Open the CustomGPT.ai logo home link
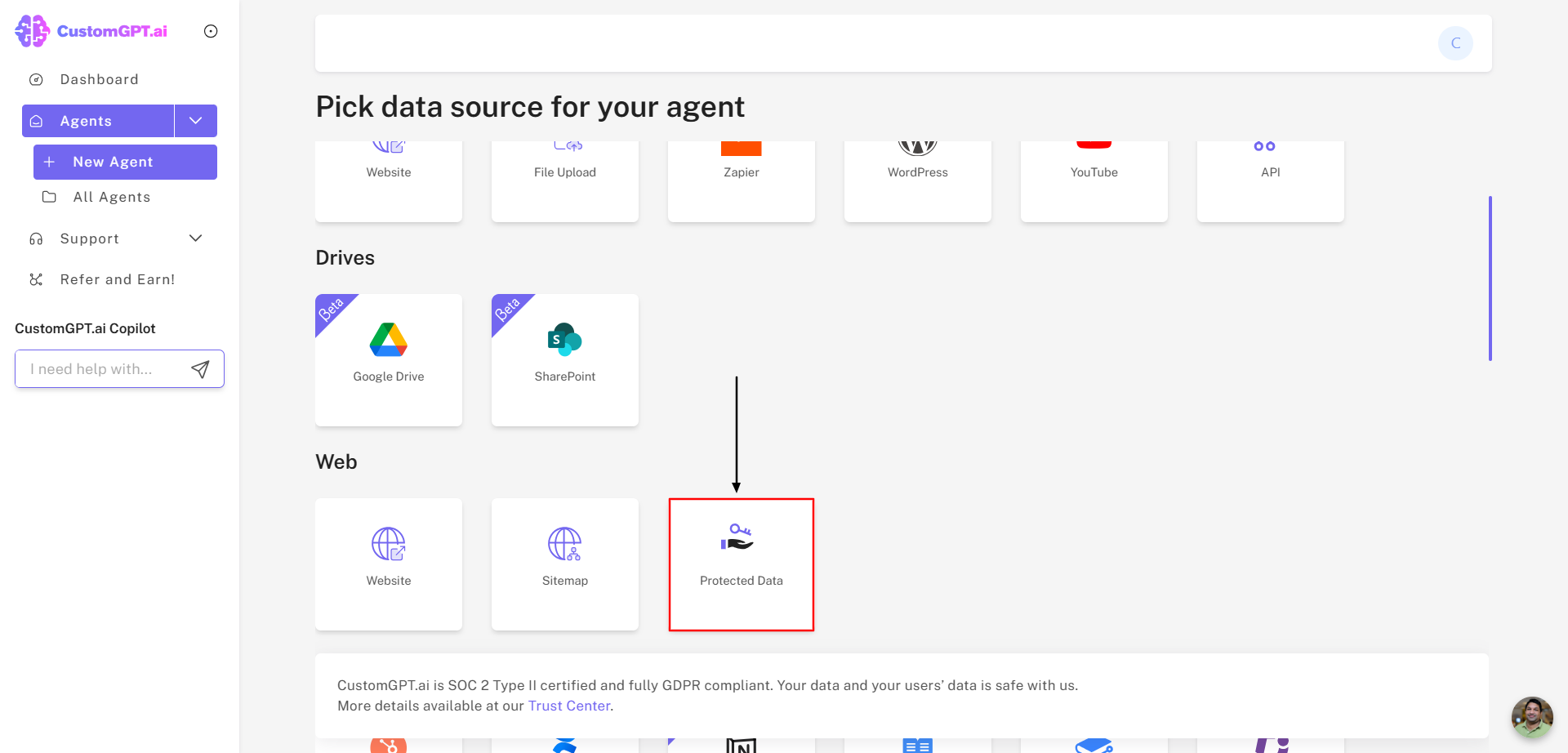This screenshot has width=1568, height=753. click(91, 31)
